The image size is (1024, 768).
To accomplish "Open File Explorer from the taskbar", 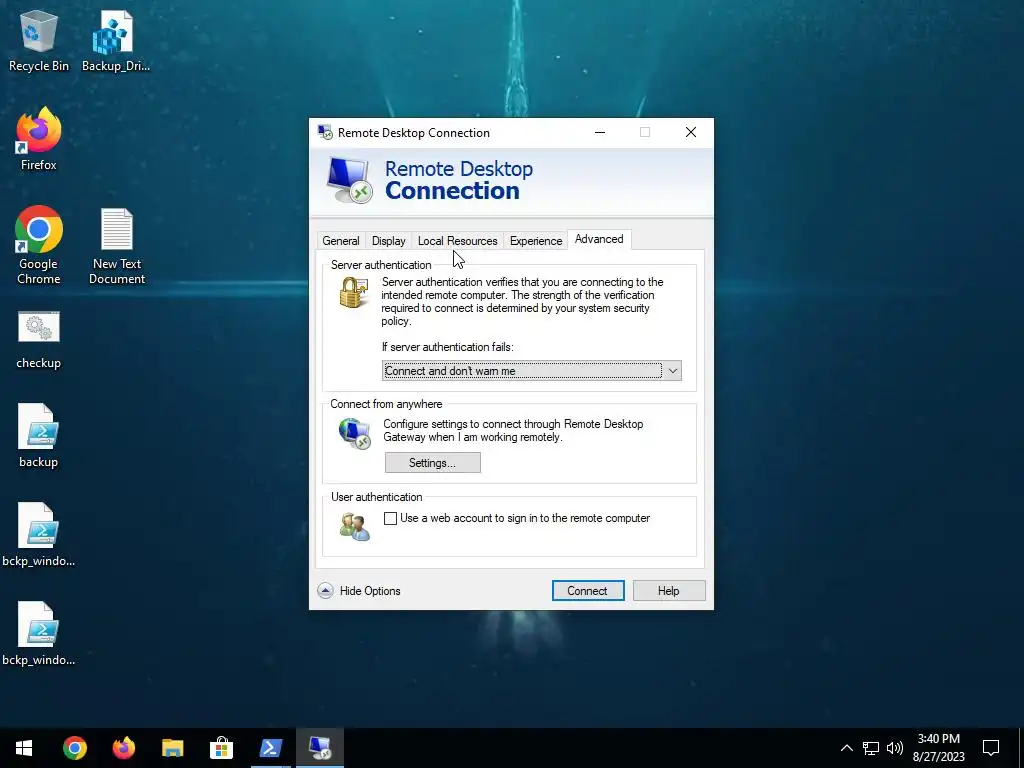I will [x=173, y=748].
